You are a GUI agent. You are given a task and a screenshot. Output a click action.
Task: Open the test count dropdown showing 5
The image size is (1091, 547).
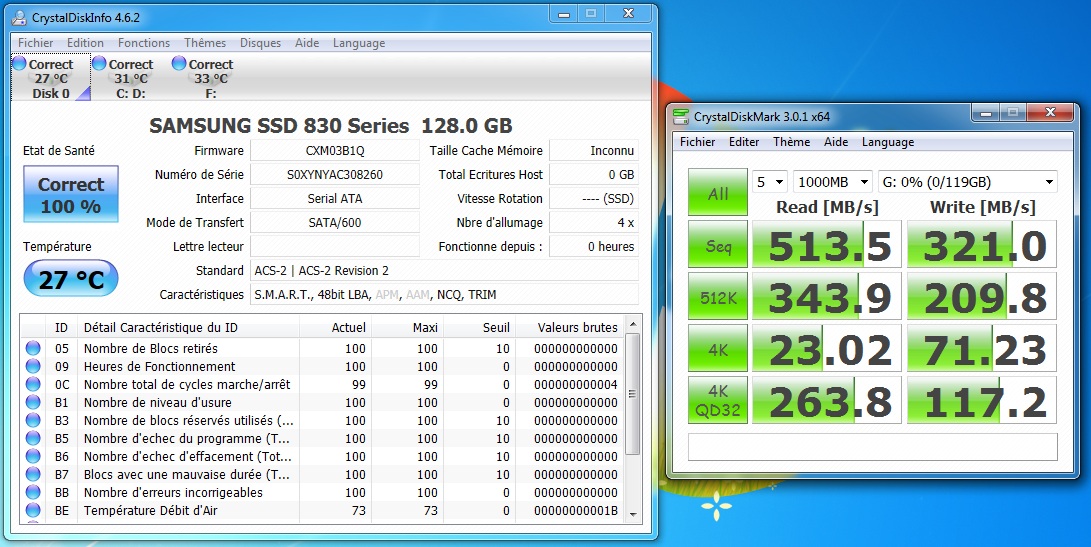pyautogui.click(x=769, y=182)
